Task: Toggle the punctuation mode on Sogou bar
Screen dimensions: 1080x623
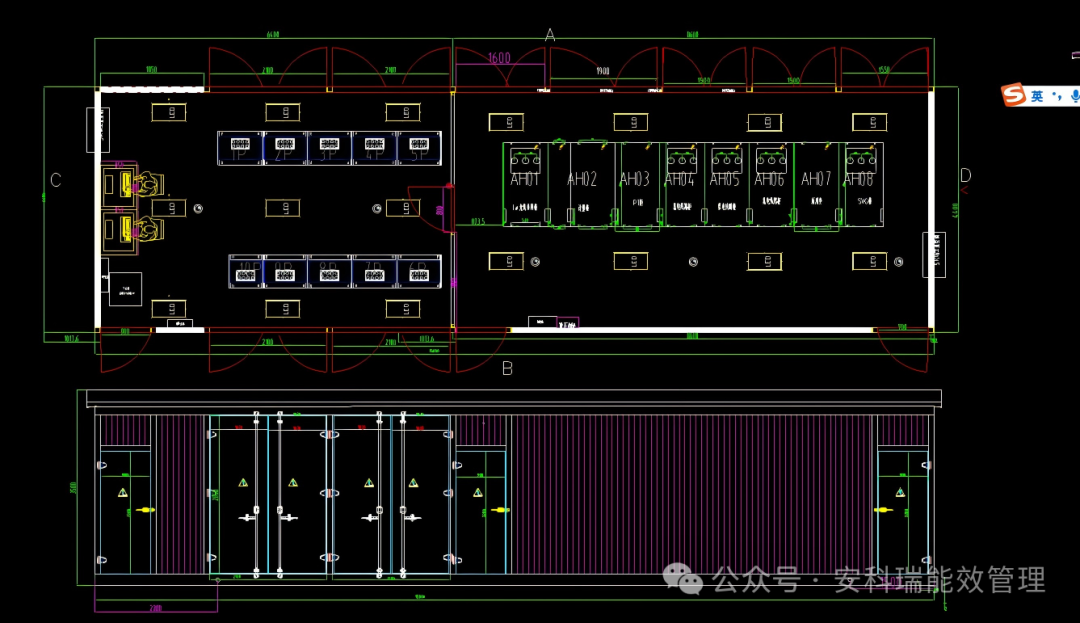Action: (1057, 96)
